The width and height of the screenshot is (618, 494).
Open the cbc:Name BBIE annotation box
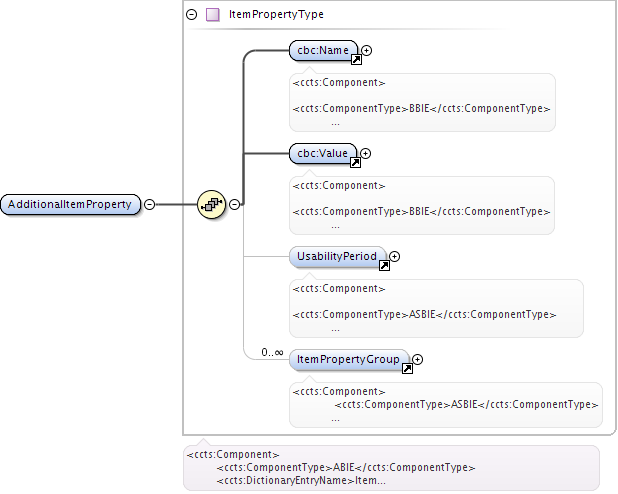[423, 103]
